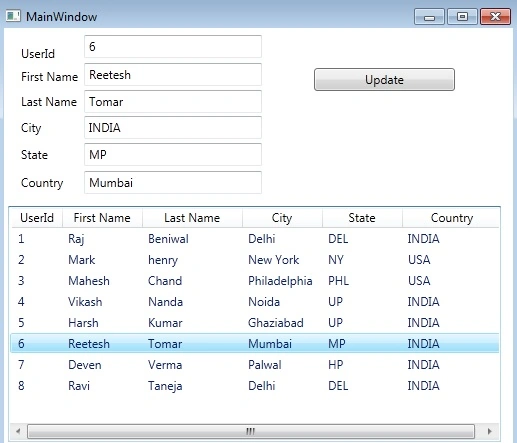The image size is (517, 443).
Task: Focus the First Name field with Reetesh
Action: (x=173, y=75)
